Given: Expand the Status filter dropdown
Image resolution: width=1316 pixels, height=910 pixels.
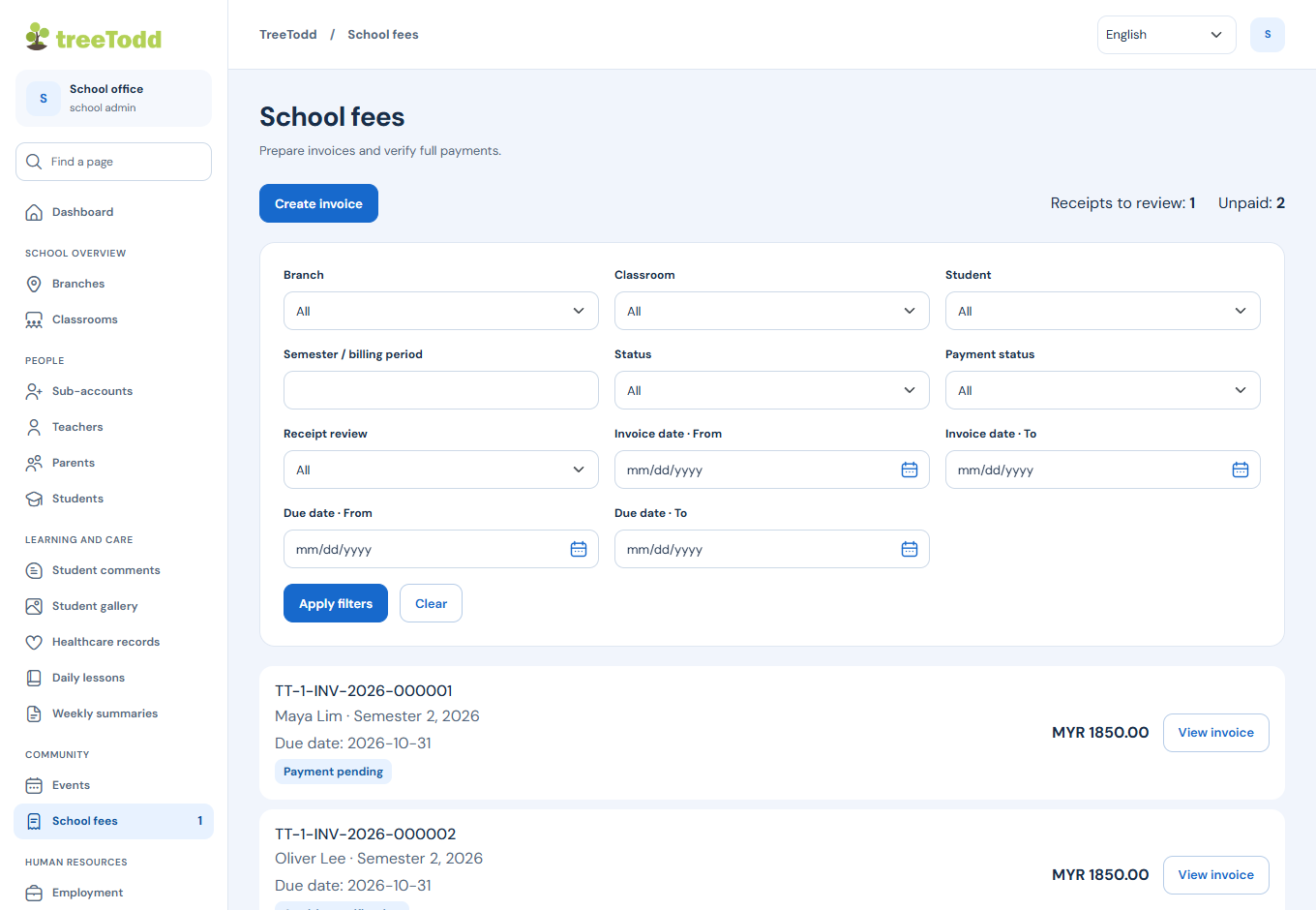Looking at the screenshot, I should [x=772, y=390].
